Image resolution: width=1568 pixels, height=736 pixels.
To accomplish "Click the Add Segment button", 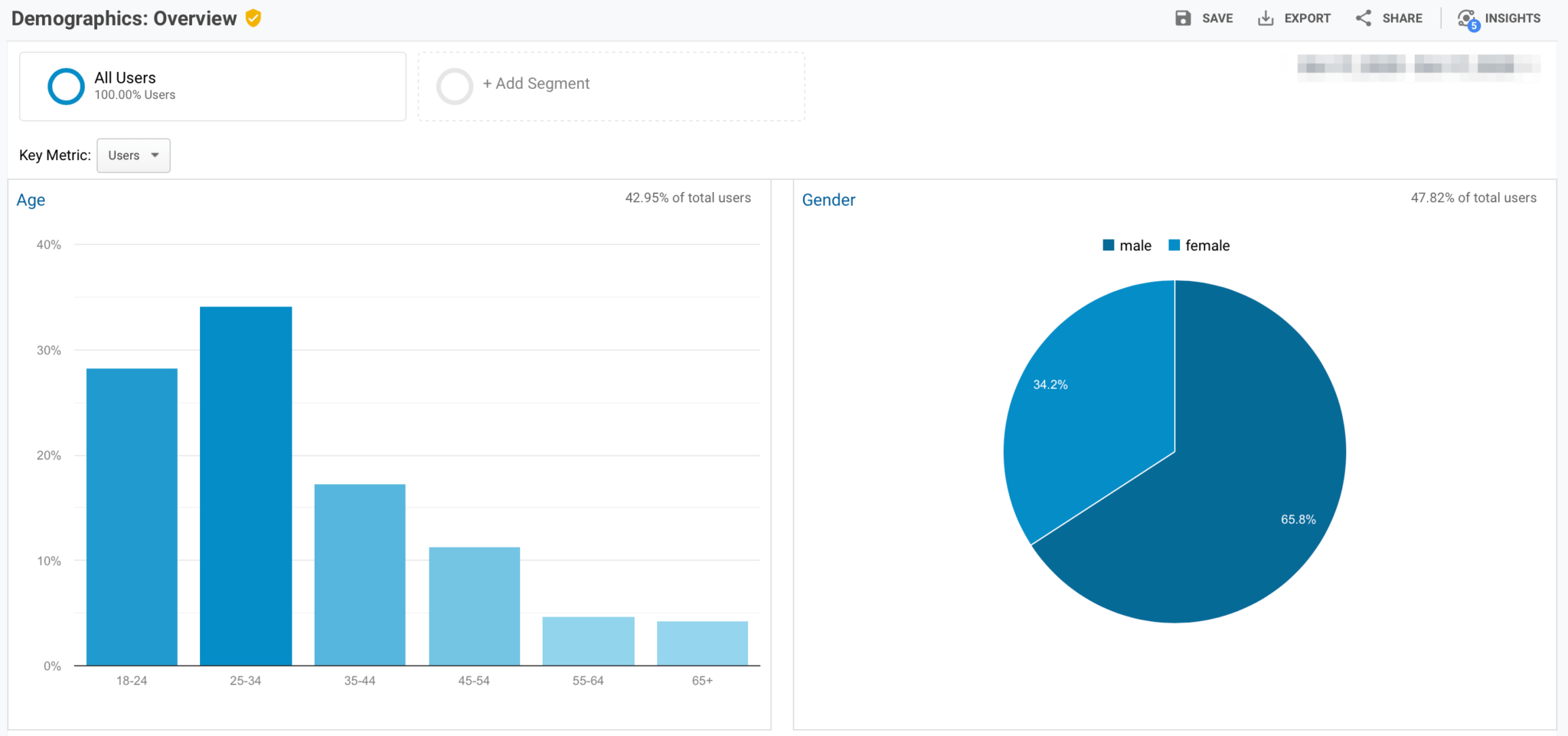I will point(536,83).
